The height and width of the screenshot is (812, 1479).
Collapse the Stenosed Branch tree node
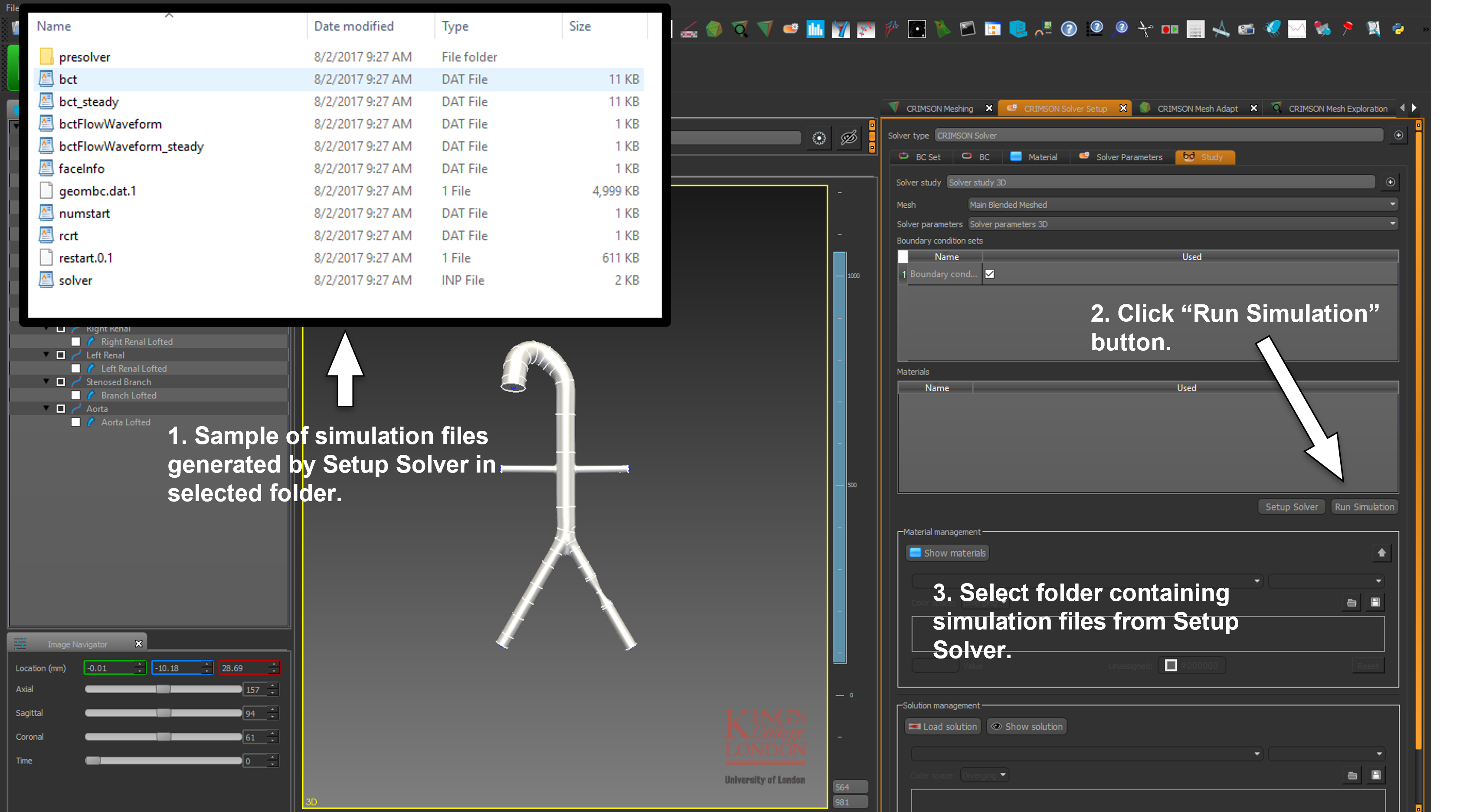click(x=46, y=382)
